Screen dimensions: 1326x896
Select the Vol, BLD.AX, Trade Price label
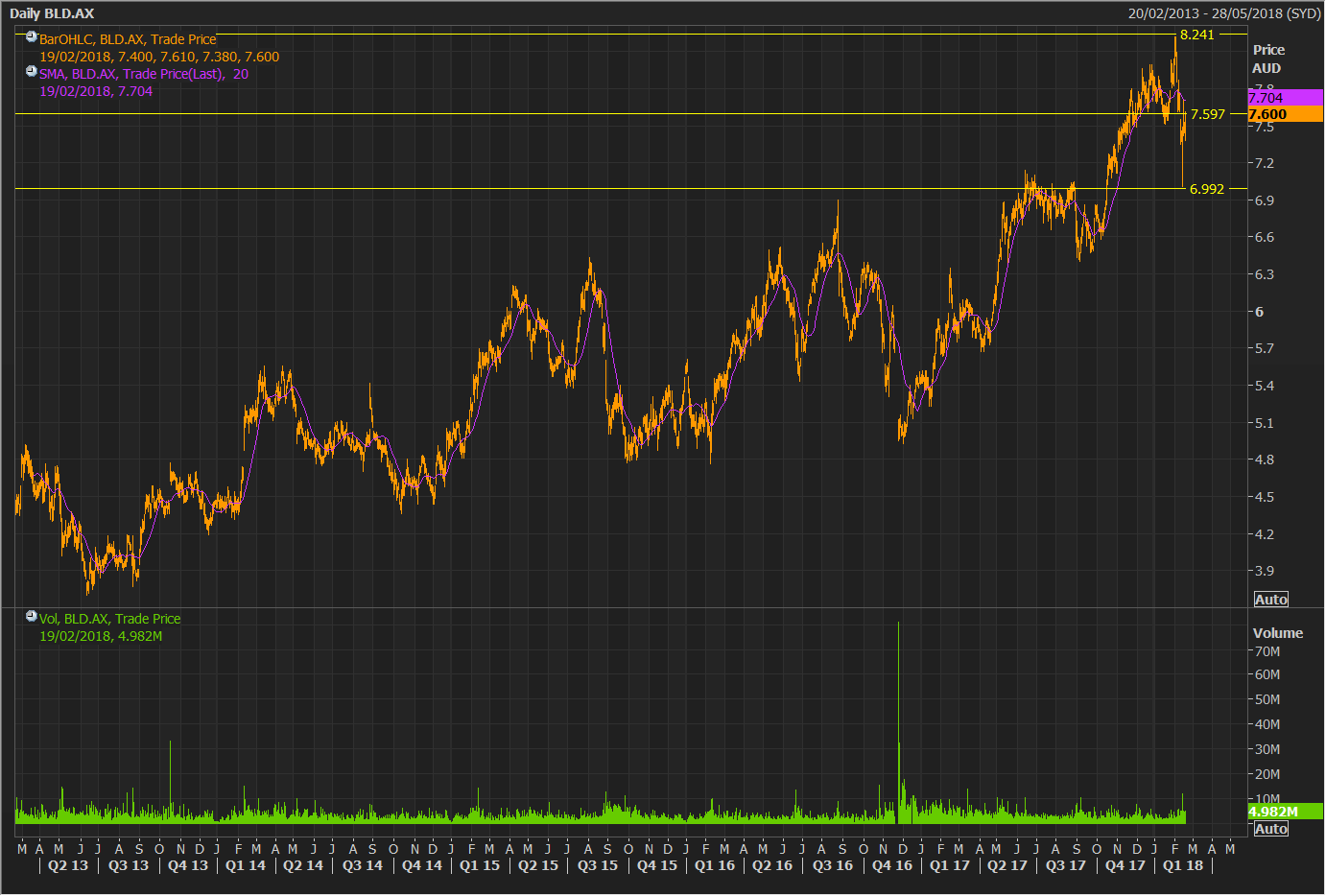109,619
